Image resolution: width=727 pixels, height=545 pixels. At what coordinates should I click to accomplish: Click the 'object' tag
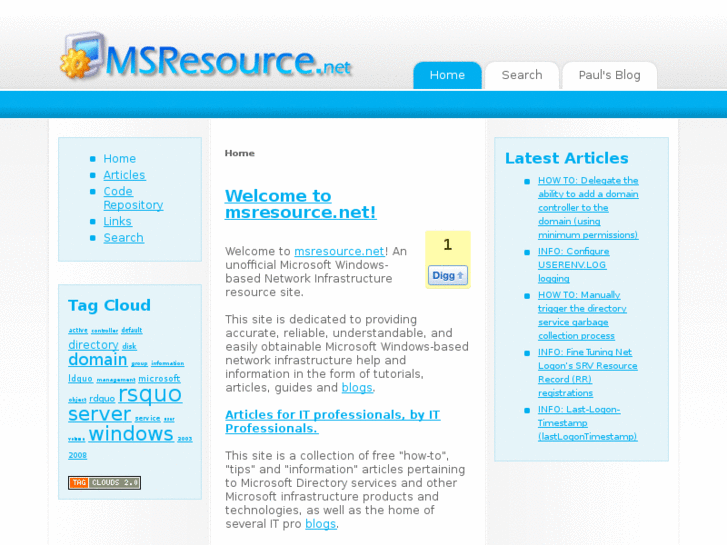77,399
